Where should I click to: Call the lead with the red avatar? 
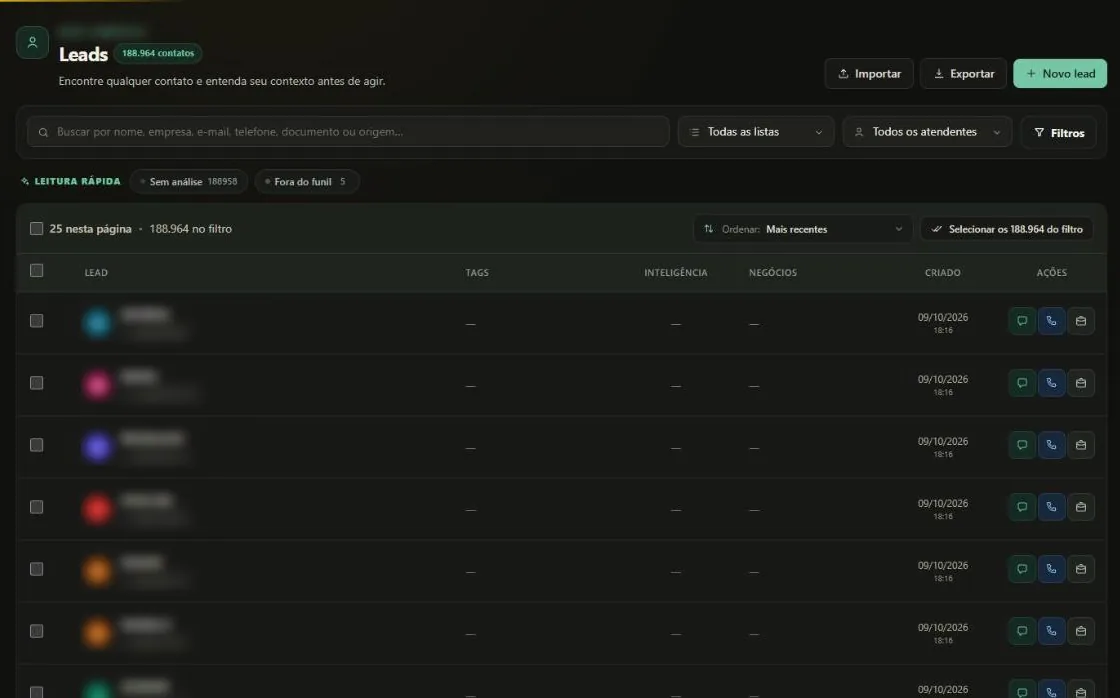(x=1051, y=507)
